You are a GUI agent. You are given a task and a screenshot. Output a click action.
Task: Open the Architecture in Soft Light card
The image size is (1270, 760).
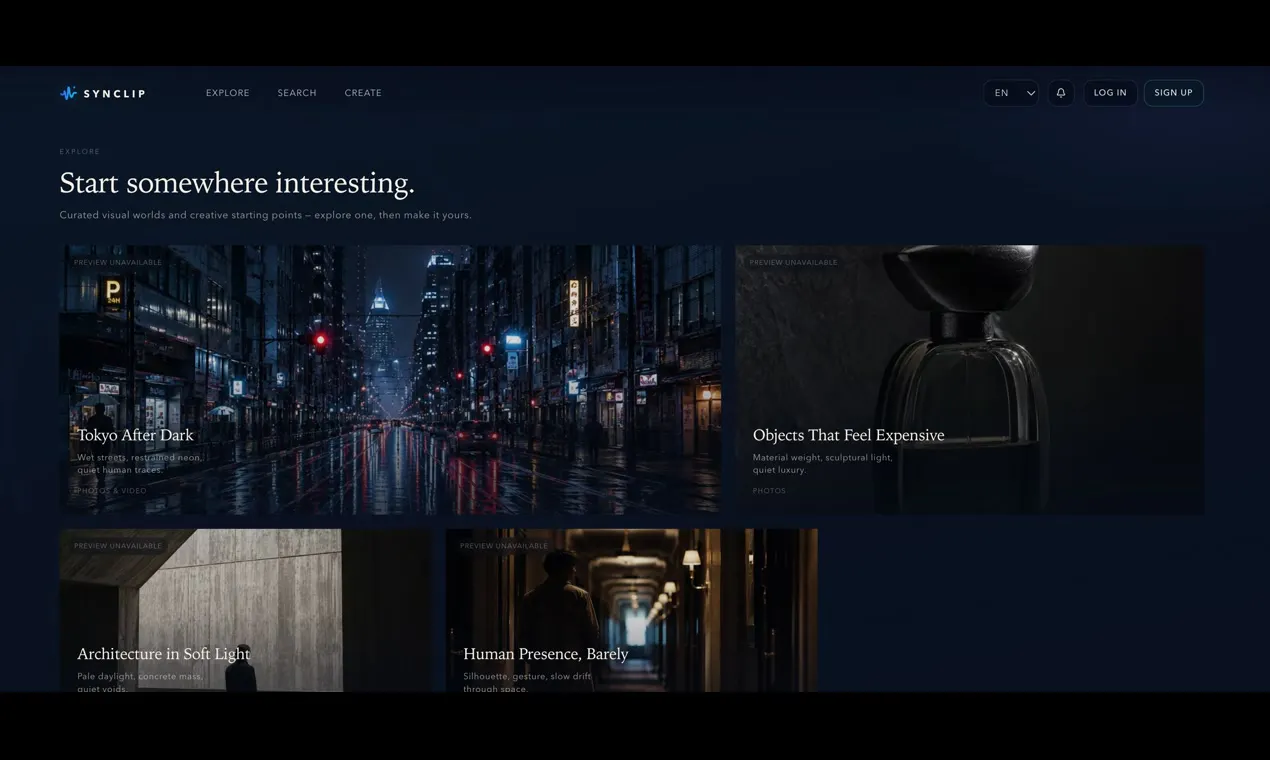click(246, 610)
